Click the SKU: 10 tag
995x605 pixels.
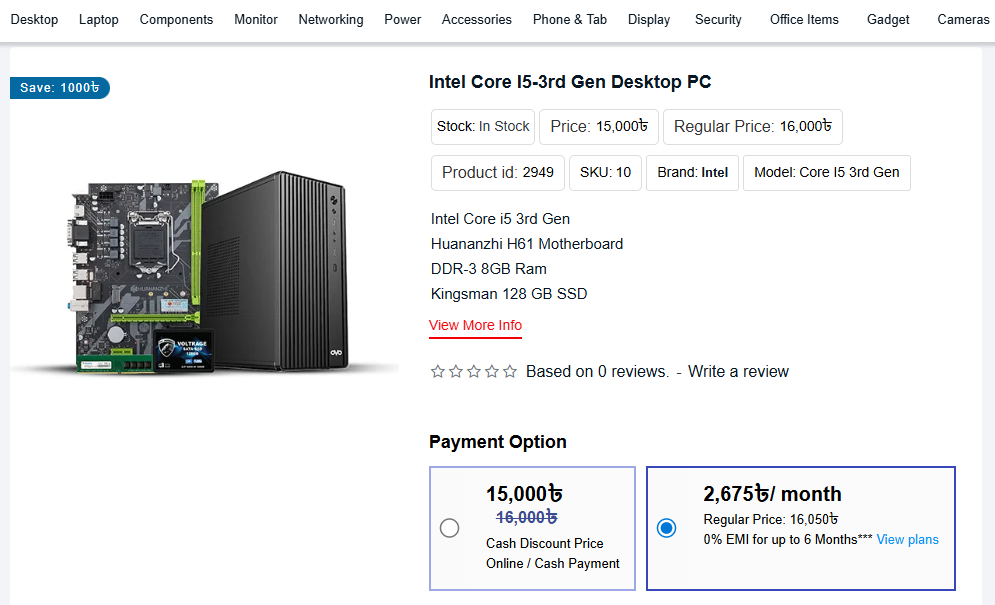(605, 173)
